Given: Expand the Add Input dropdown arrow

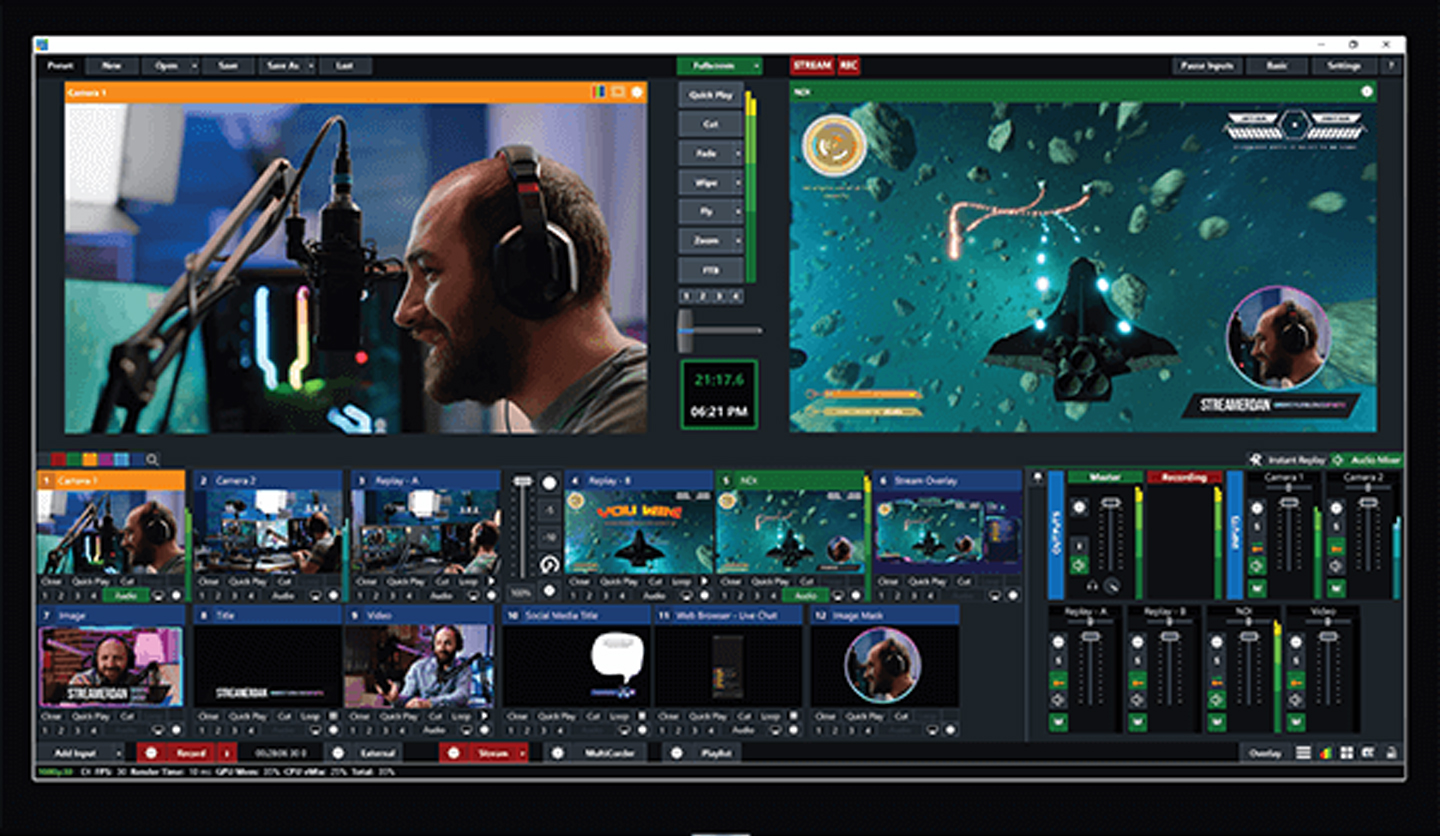Looking at the screenshot, I should point(120,753).
